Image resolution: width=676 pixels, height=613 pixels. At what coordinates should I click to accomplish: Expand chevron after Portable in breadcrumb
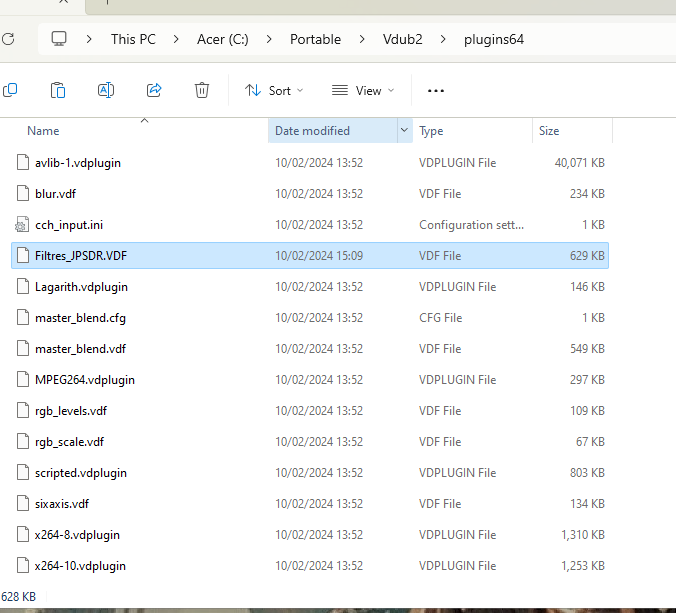tap(362, 39)
